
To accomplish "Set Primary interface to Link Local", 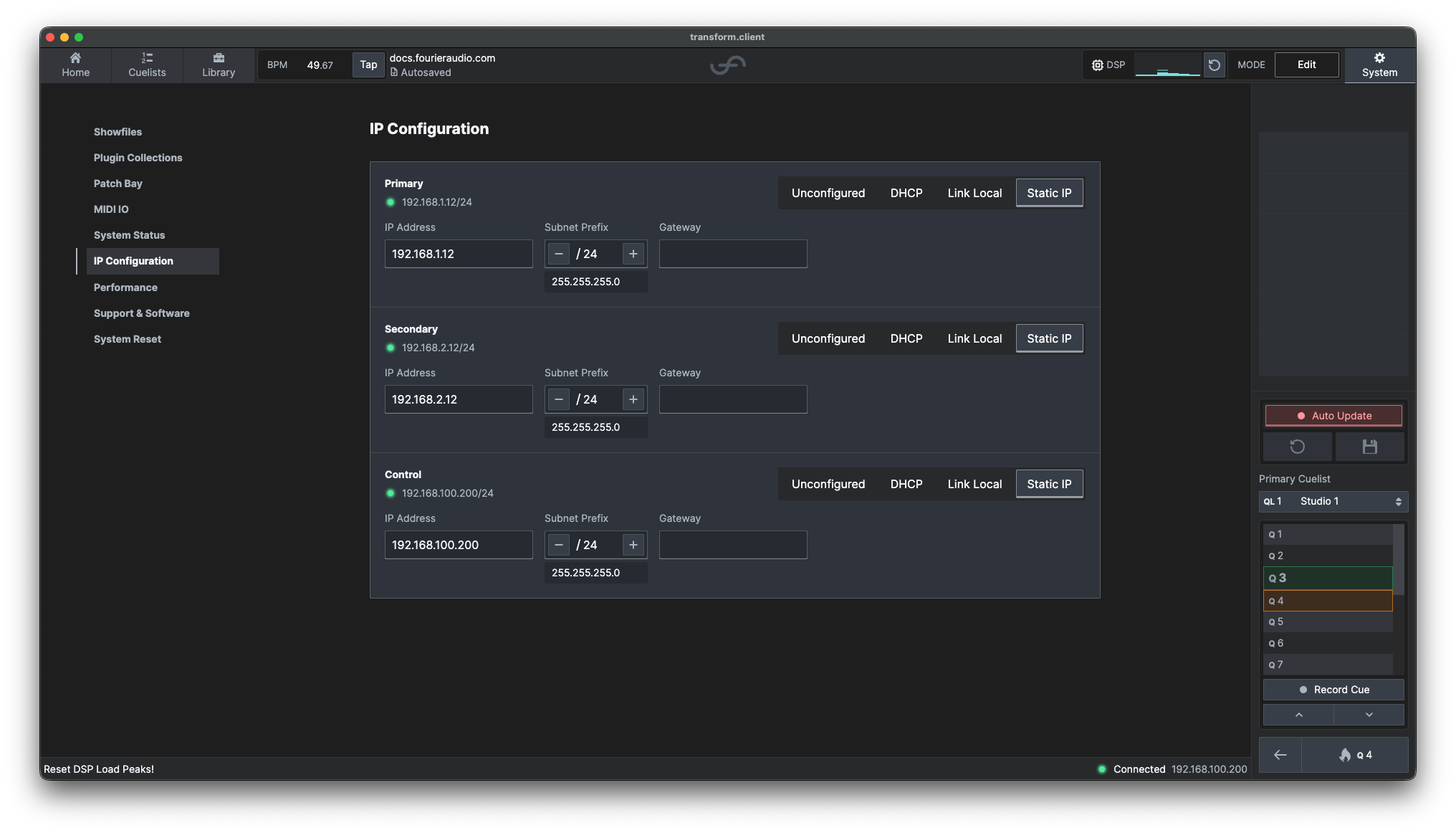I will coord(974,193).
